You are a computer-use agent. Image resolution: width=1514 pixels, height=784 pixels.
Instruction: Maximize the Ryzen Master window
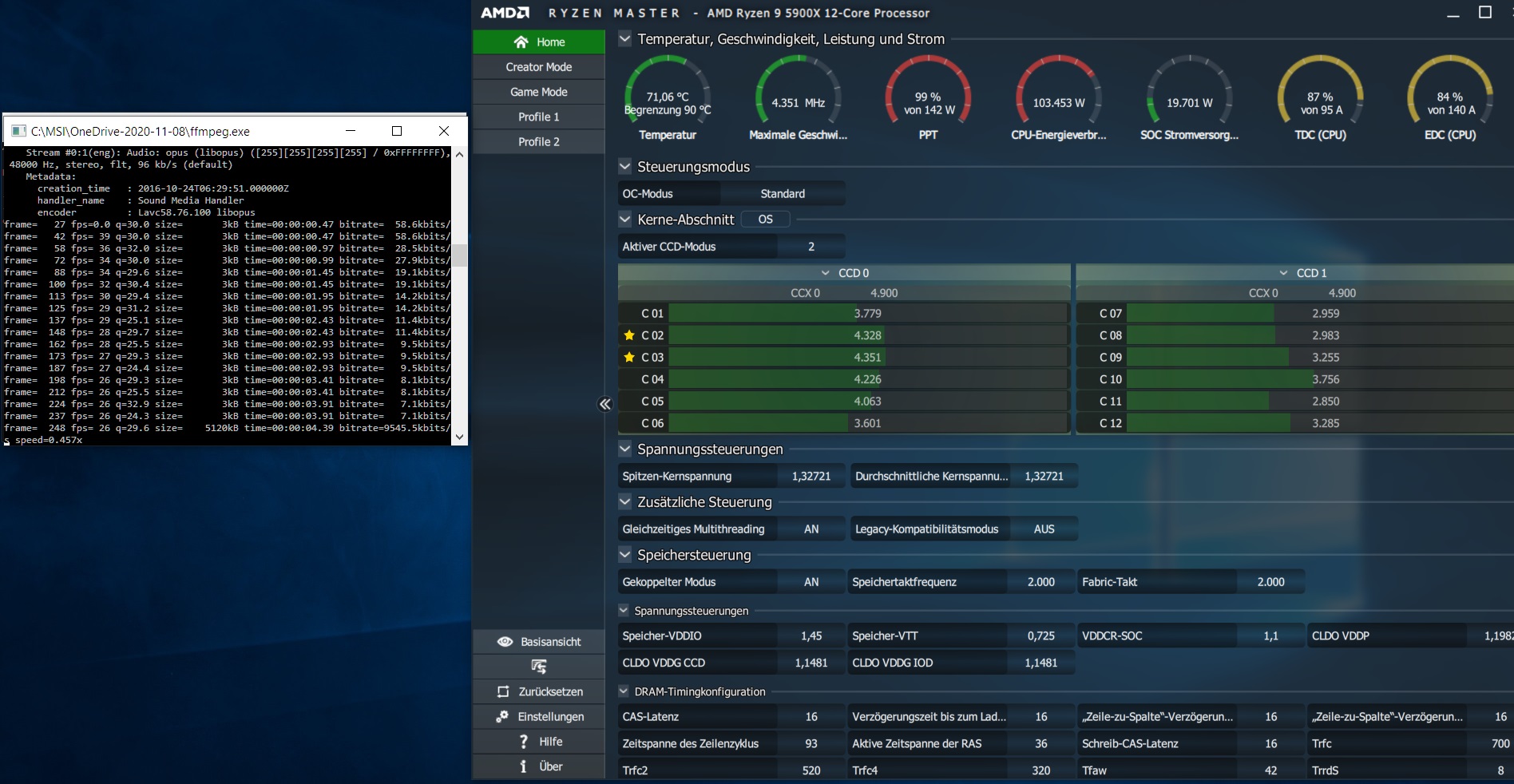pos(1485,13)
